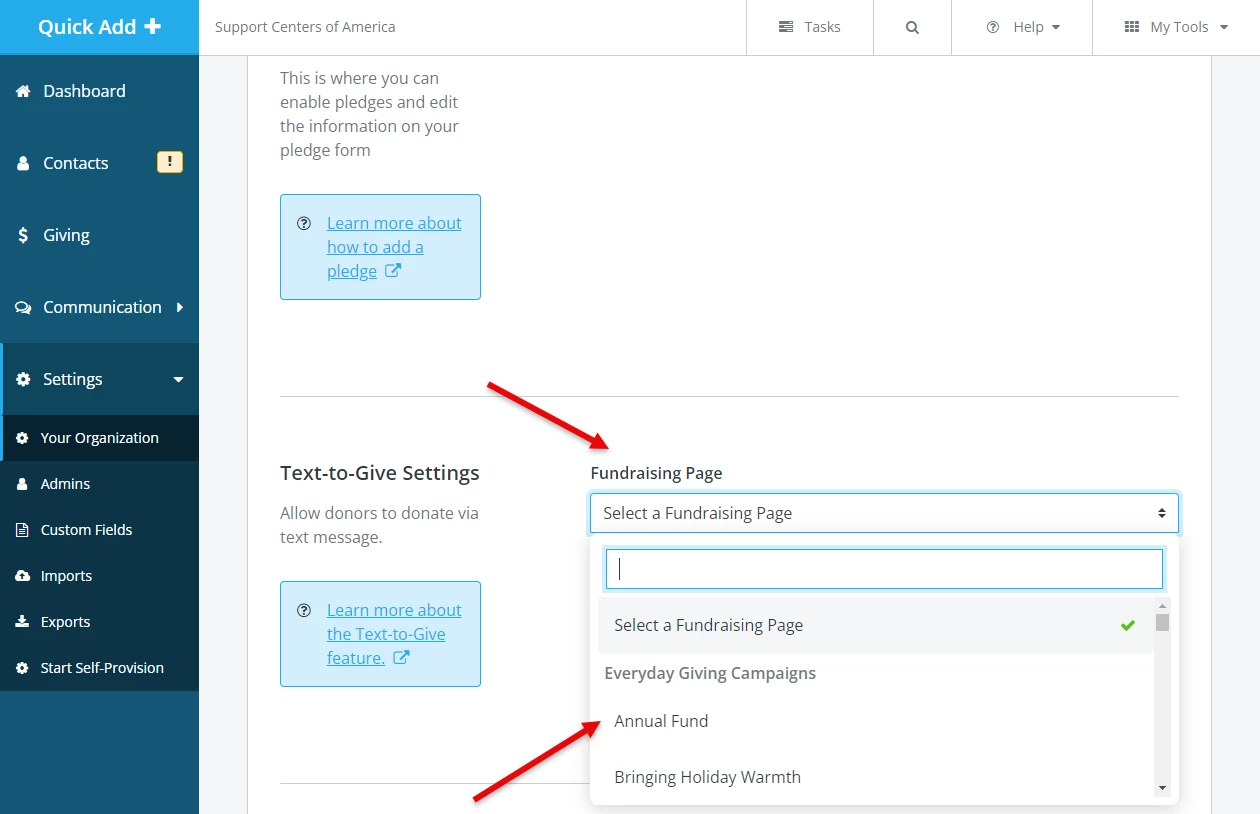
Task: Click the dropdown list scrollbar thumb
Action: [1162, 622]
